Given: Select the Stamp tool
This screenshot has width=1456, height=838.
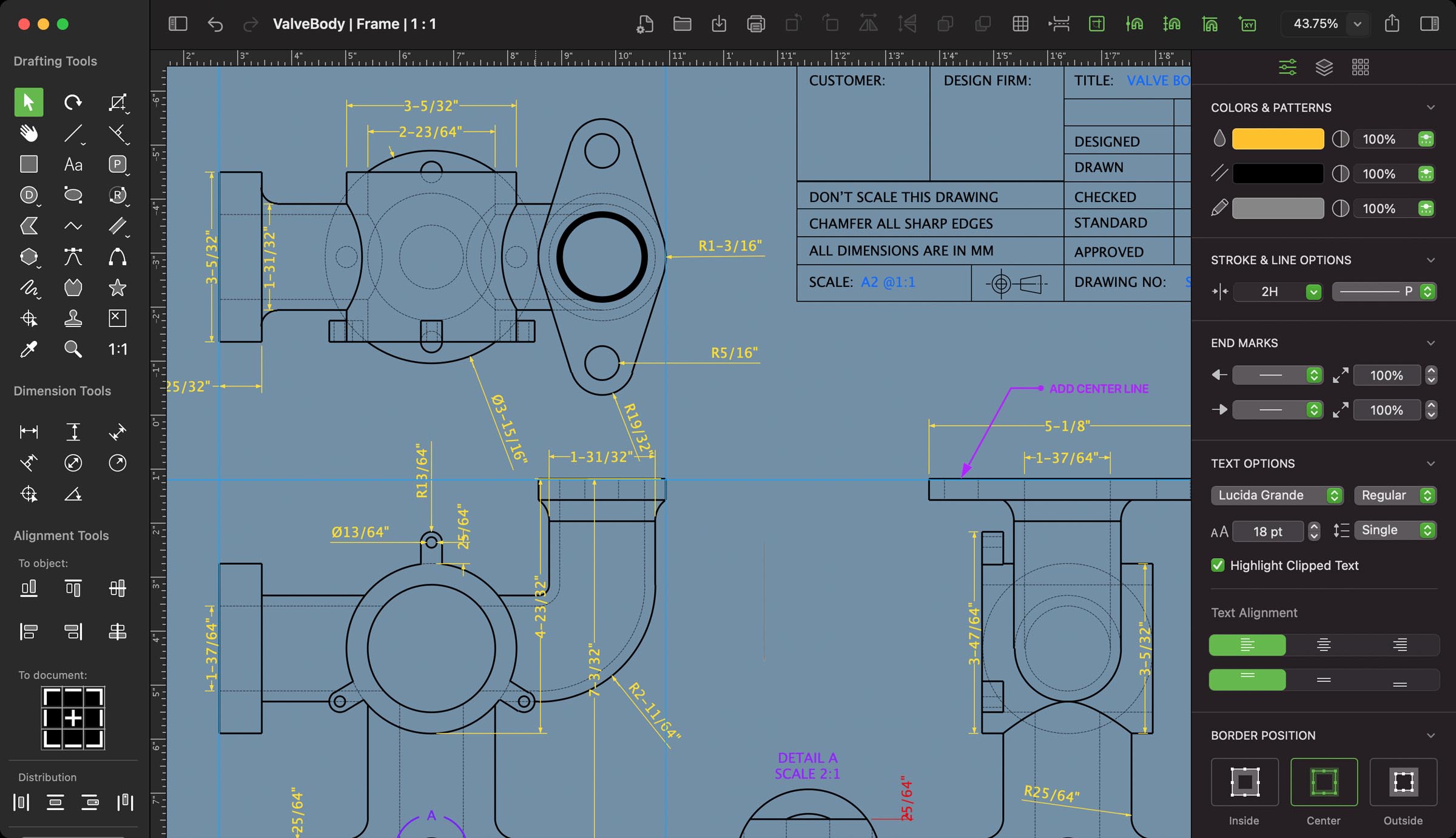Looking at the screenshot, I should point(73,318).
